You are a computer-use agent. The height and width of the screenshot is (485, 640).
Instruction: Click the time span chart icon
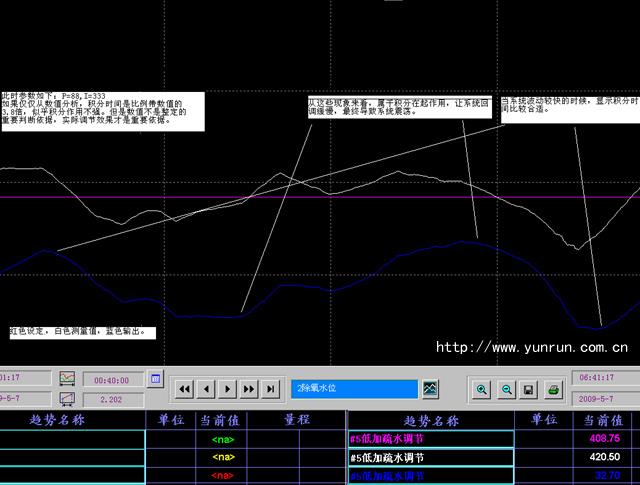(67, 379)
